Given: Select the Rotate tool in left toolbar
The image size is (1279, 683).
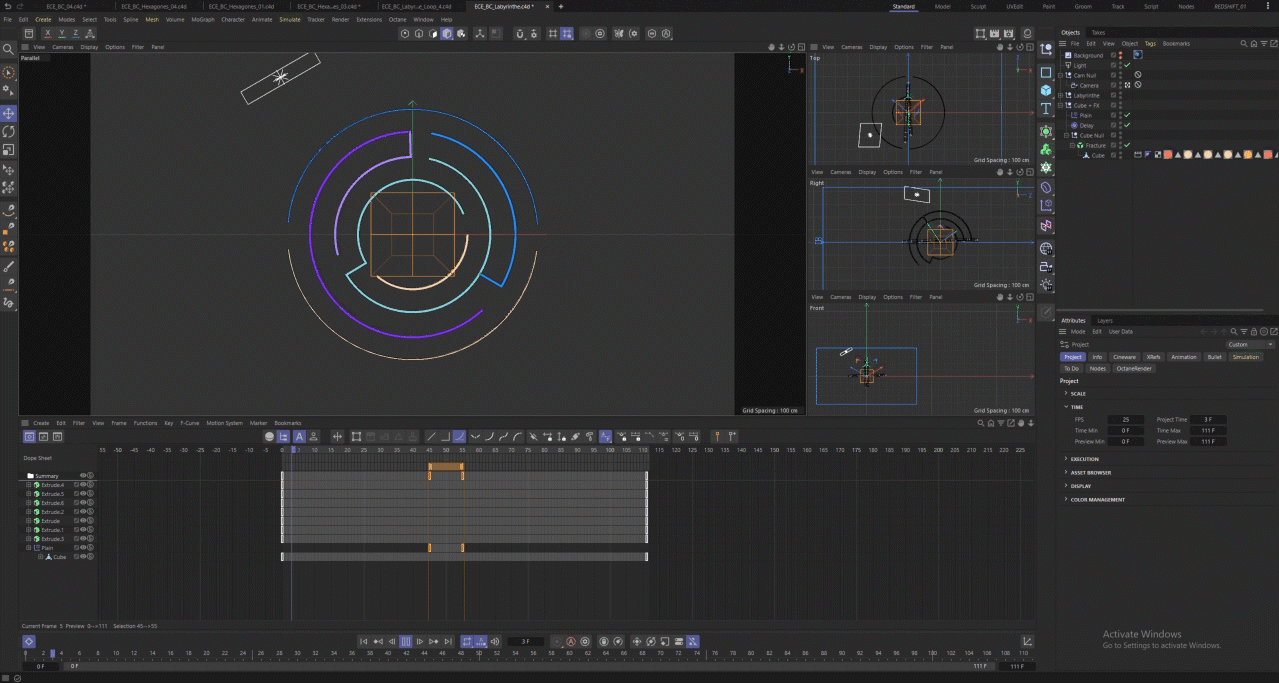Looking at the screenshot, I should click(9, 131).
